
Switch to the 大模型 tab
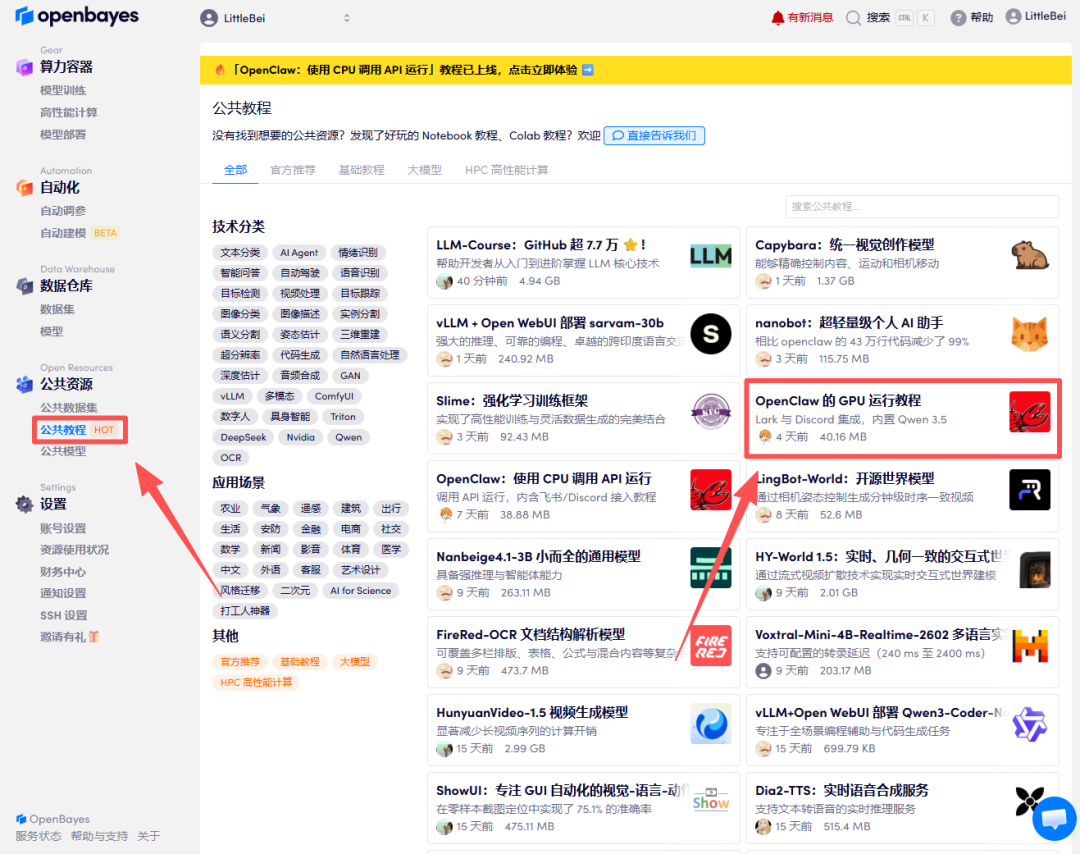click(424, 169)
